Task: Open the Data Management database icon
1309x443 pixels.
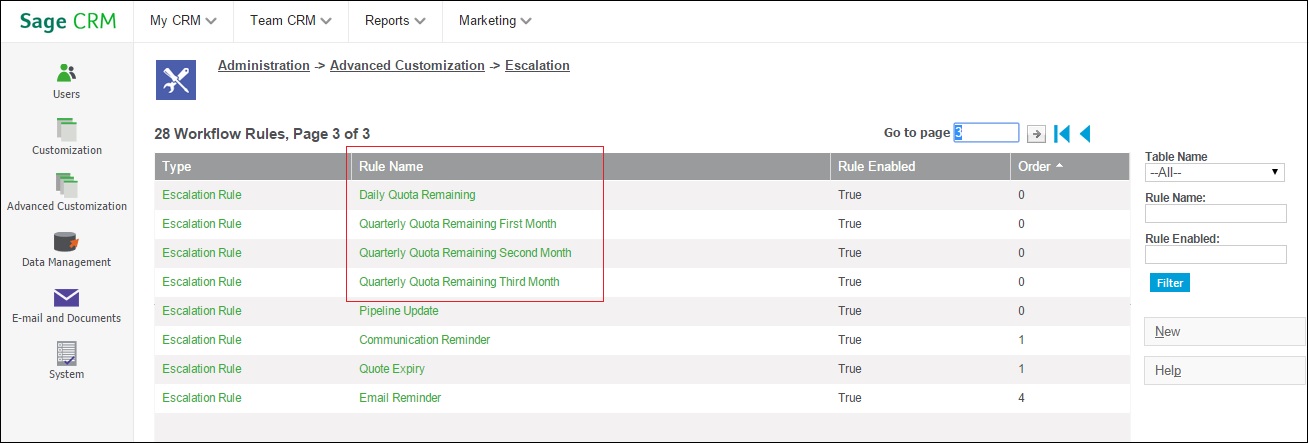Action: coord(67,241)
